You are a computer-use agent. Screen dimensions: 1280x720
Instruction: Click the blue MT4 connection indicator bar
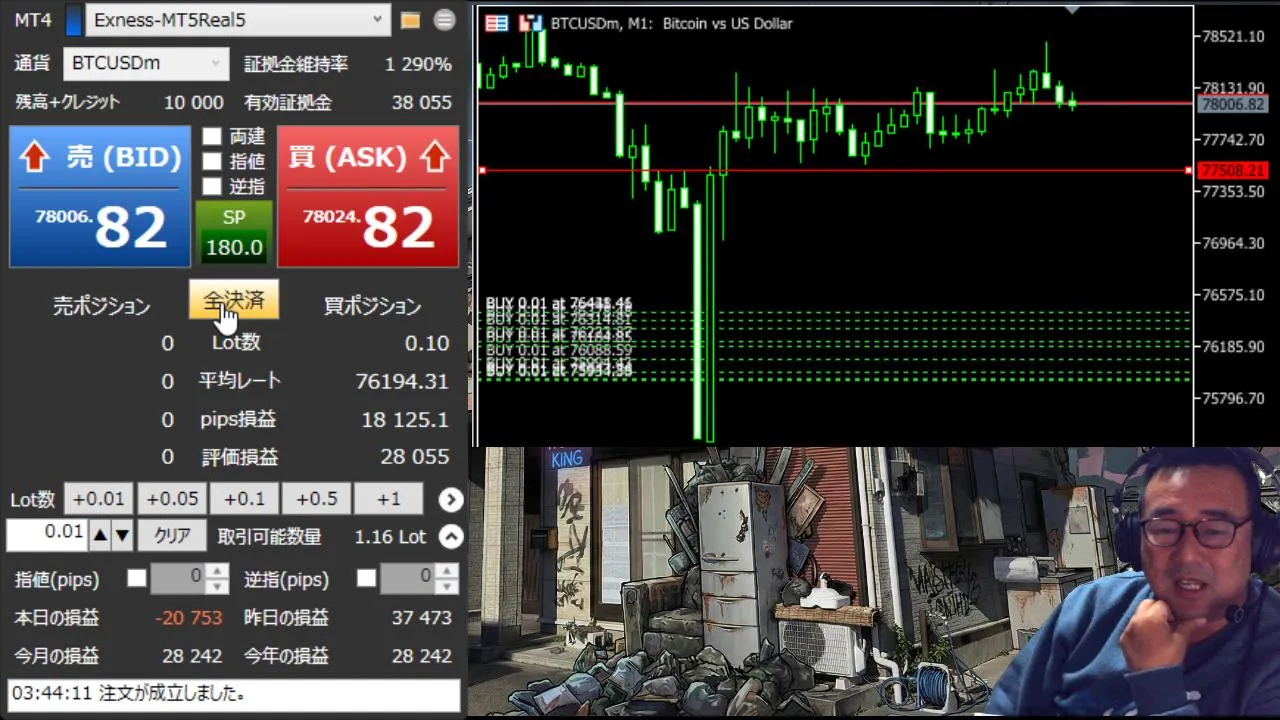(x=73, y=20)
